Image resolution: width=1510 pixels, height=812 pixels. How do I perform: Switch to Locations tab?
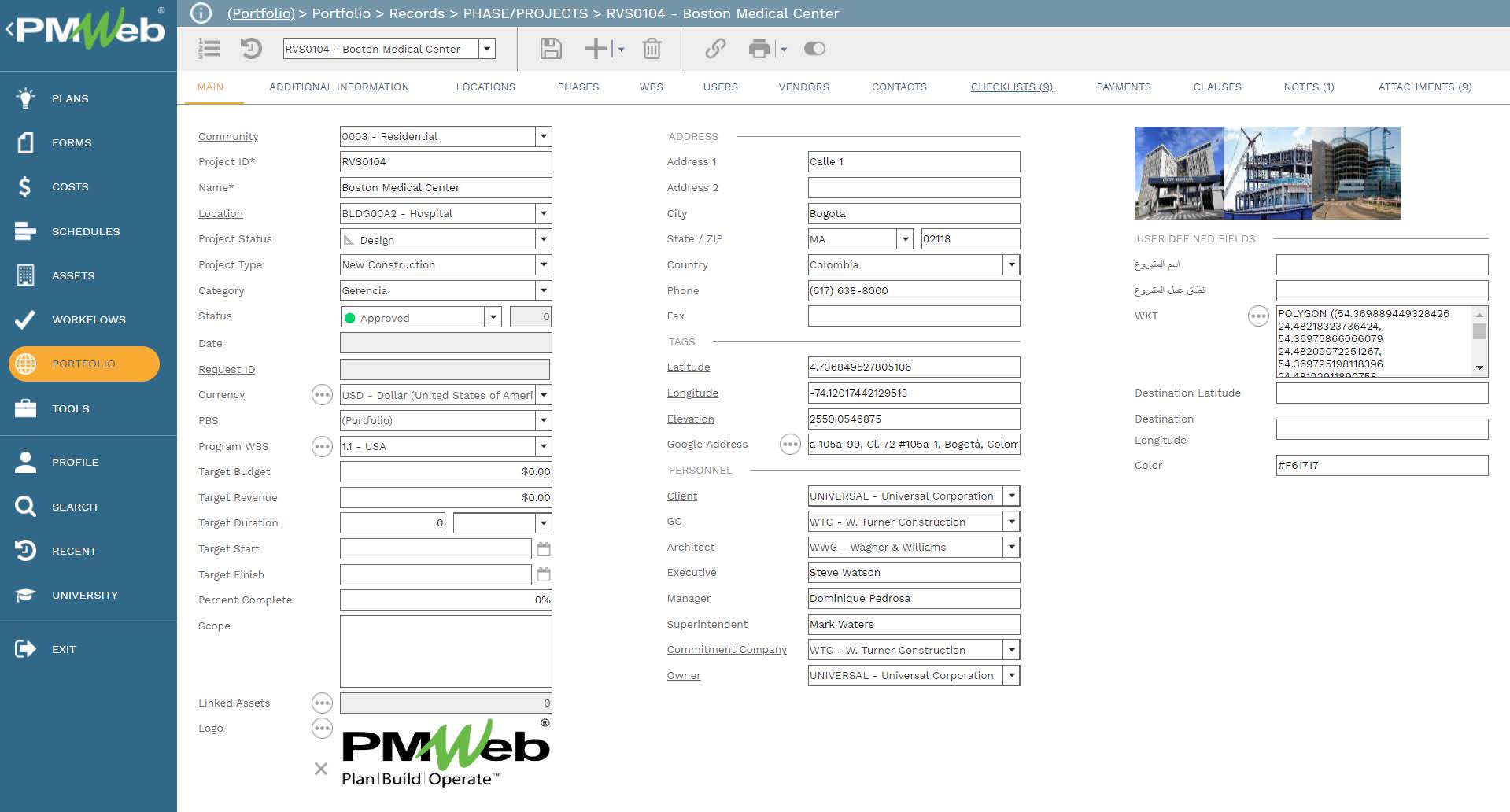(x=485, y=87)
